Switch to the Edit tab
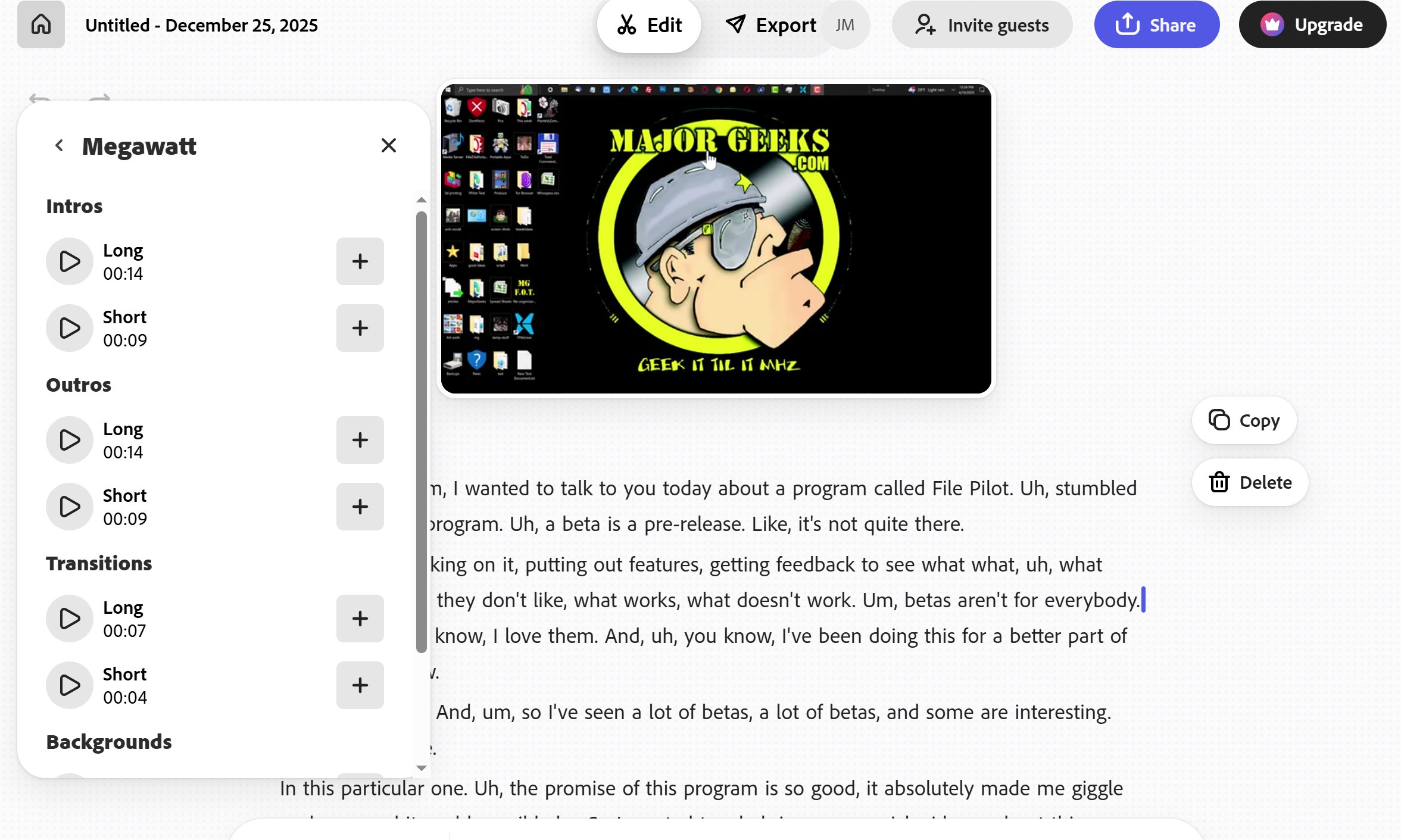The height and width of the screenshot is (840, 1401). 649,25
